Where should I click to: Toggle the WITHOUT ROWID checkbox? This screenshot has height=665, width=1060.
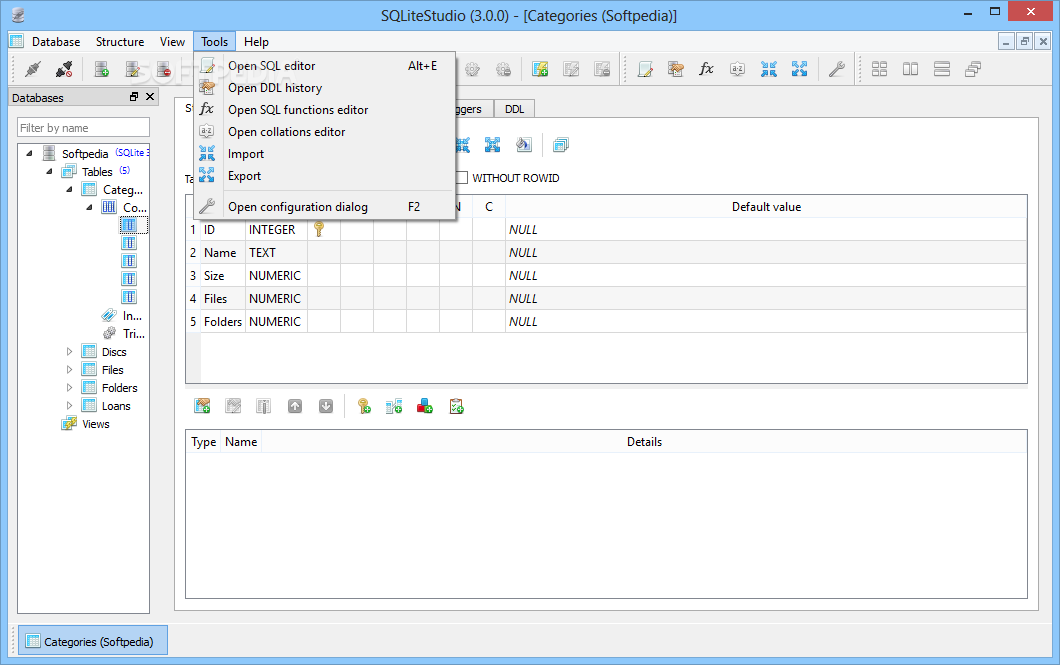click(x=462, y=178)
